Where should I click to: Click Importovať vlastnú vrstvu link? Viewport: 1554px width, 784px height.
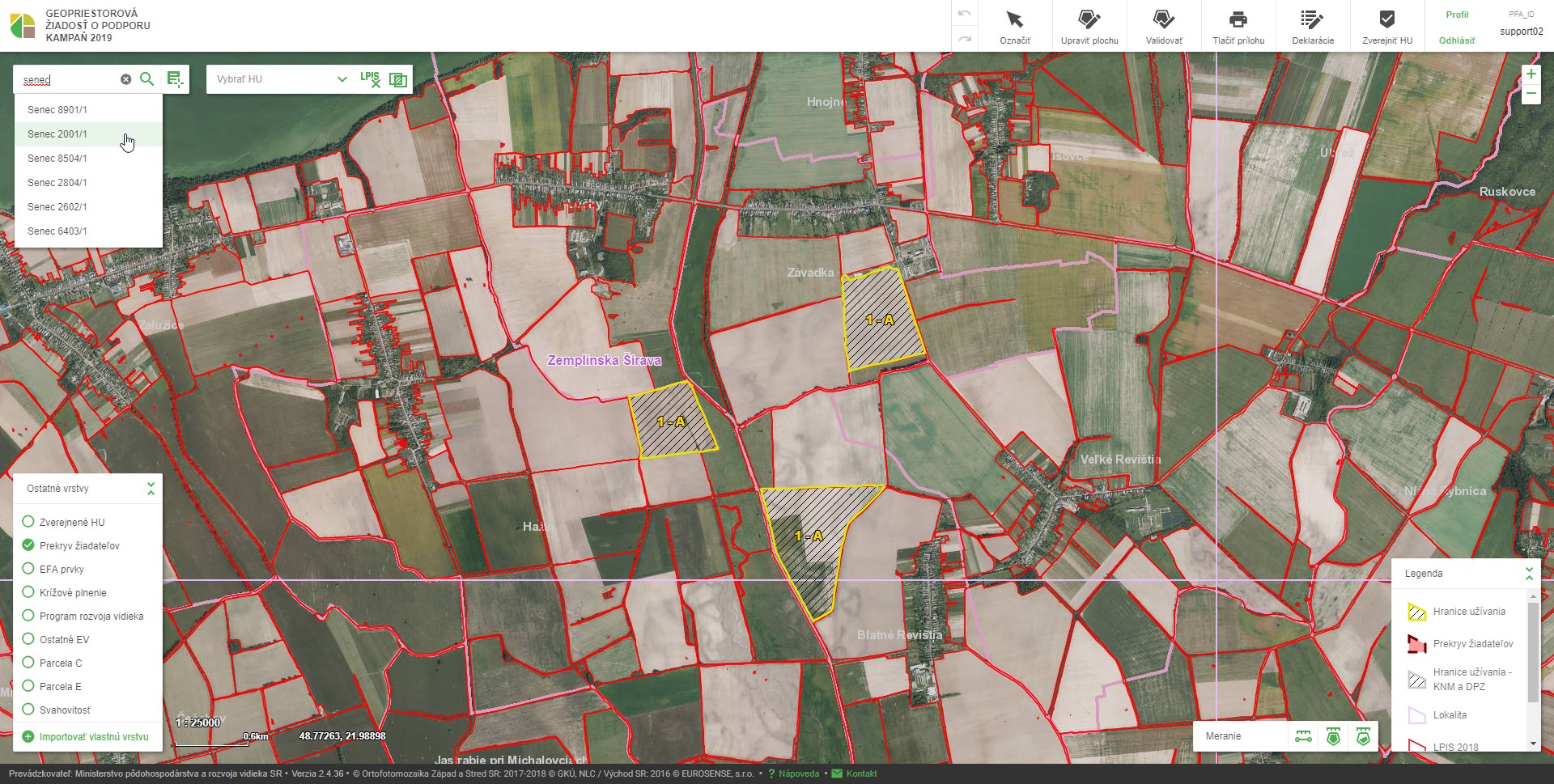[94, 737]
